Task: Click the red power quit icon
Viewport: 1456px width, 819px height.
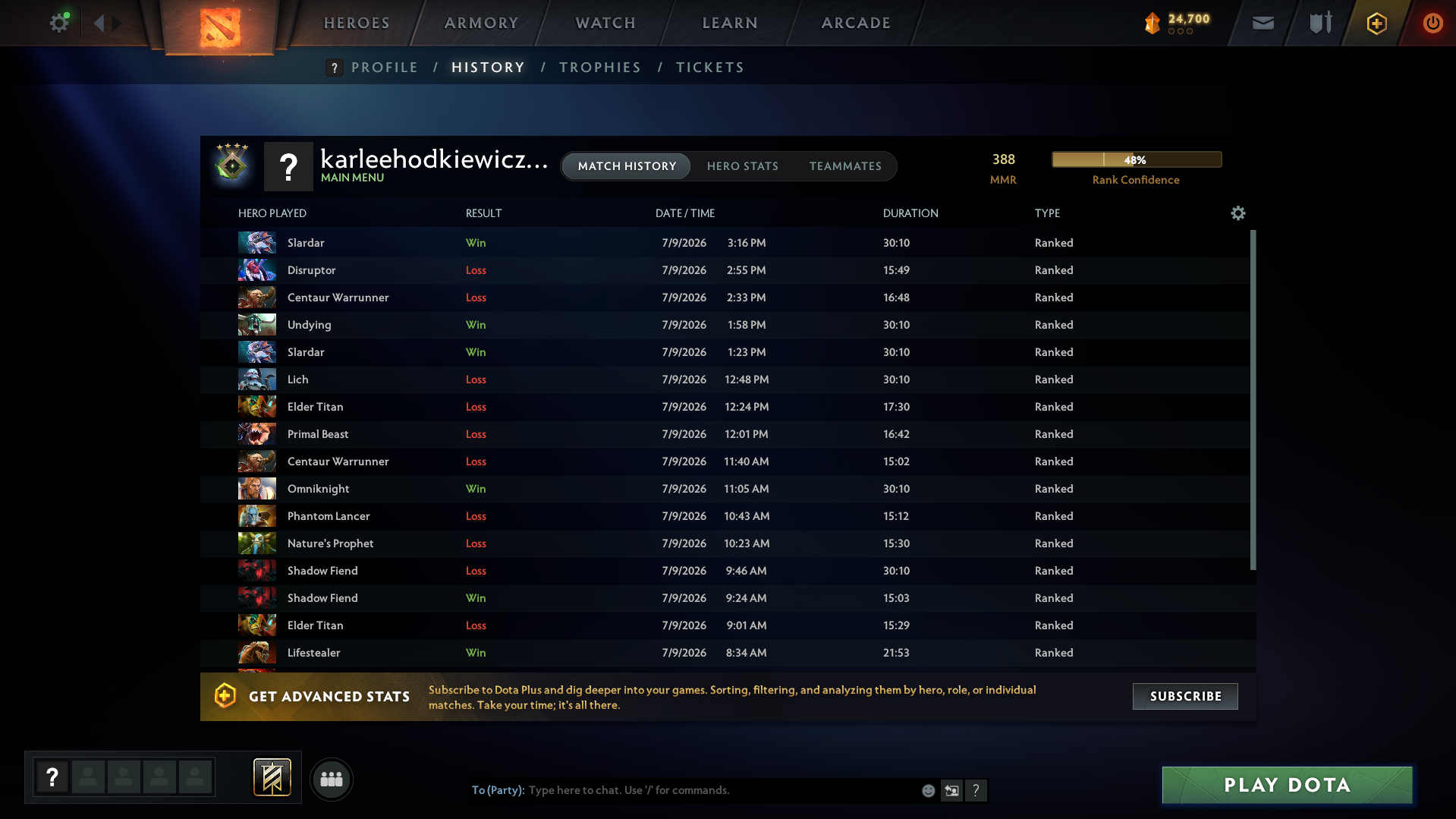Action: pos(1432,23)
